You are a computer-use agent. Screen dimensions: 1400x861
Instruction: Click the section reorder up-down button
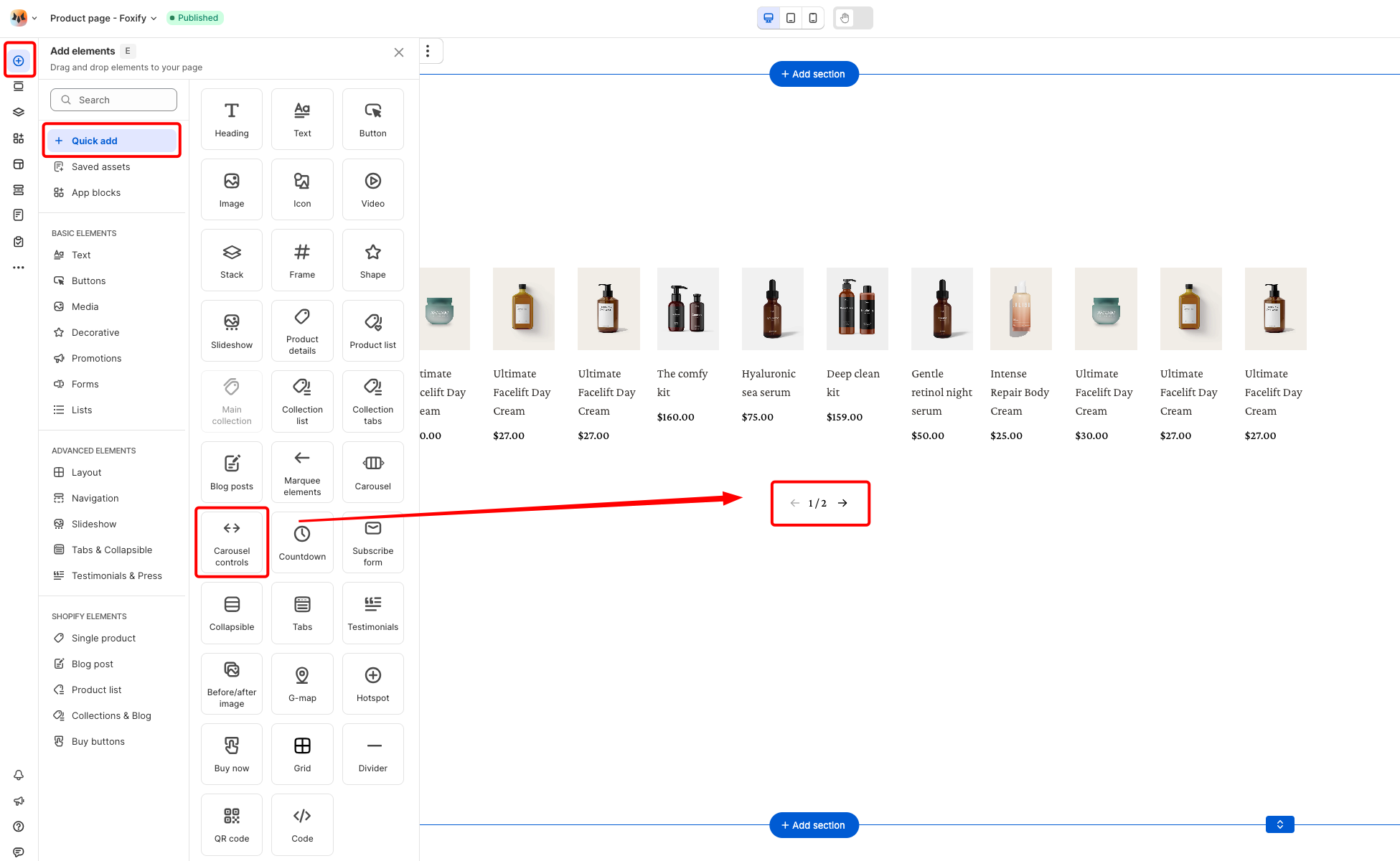[1279, 824]
